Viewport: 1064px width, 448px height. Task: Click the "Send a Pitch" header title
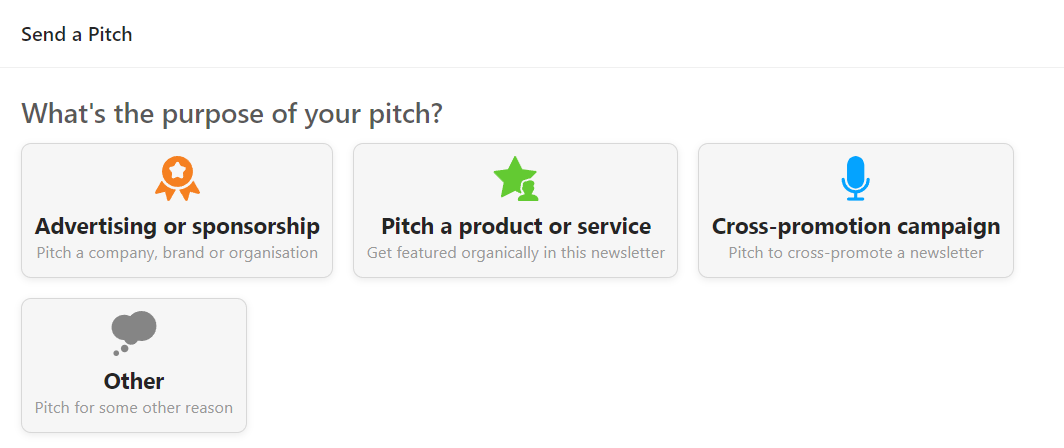tap(77, 34)
